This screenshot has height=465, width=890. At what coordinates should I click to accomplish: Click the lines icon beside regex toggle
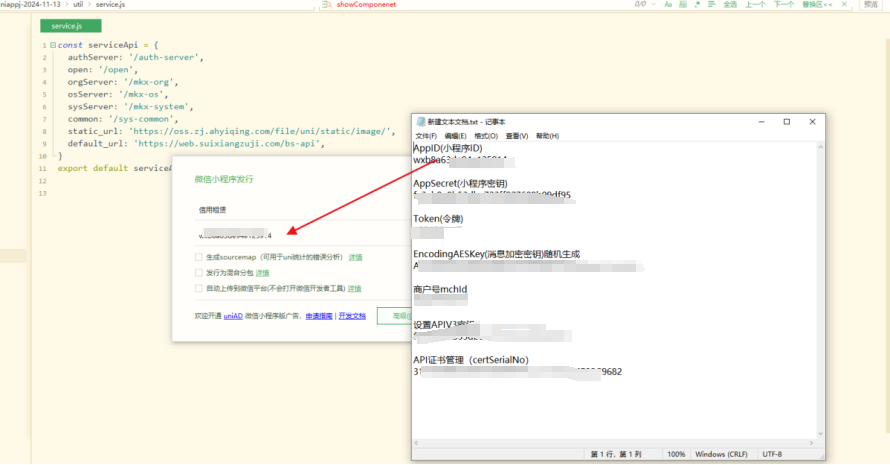712,4
